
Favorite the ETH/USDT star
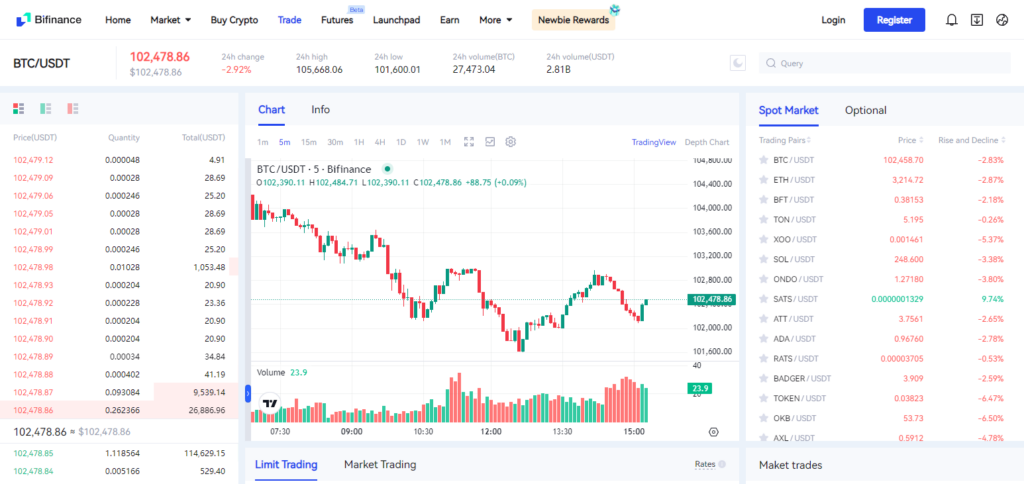click(763, 180)
